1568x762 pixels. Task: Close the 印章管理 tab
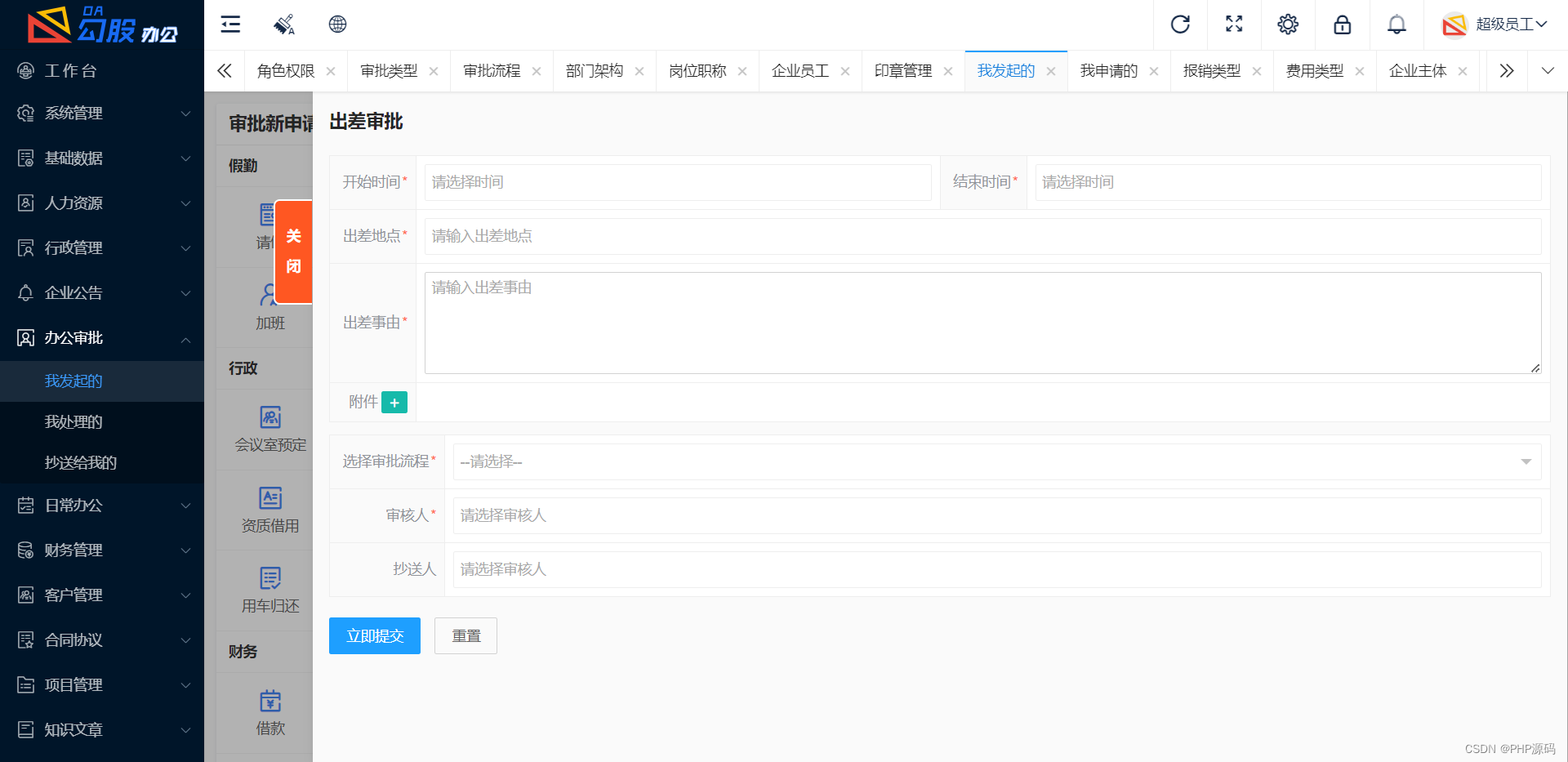[x=948, y=71]
